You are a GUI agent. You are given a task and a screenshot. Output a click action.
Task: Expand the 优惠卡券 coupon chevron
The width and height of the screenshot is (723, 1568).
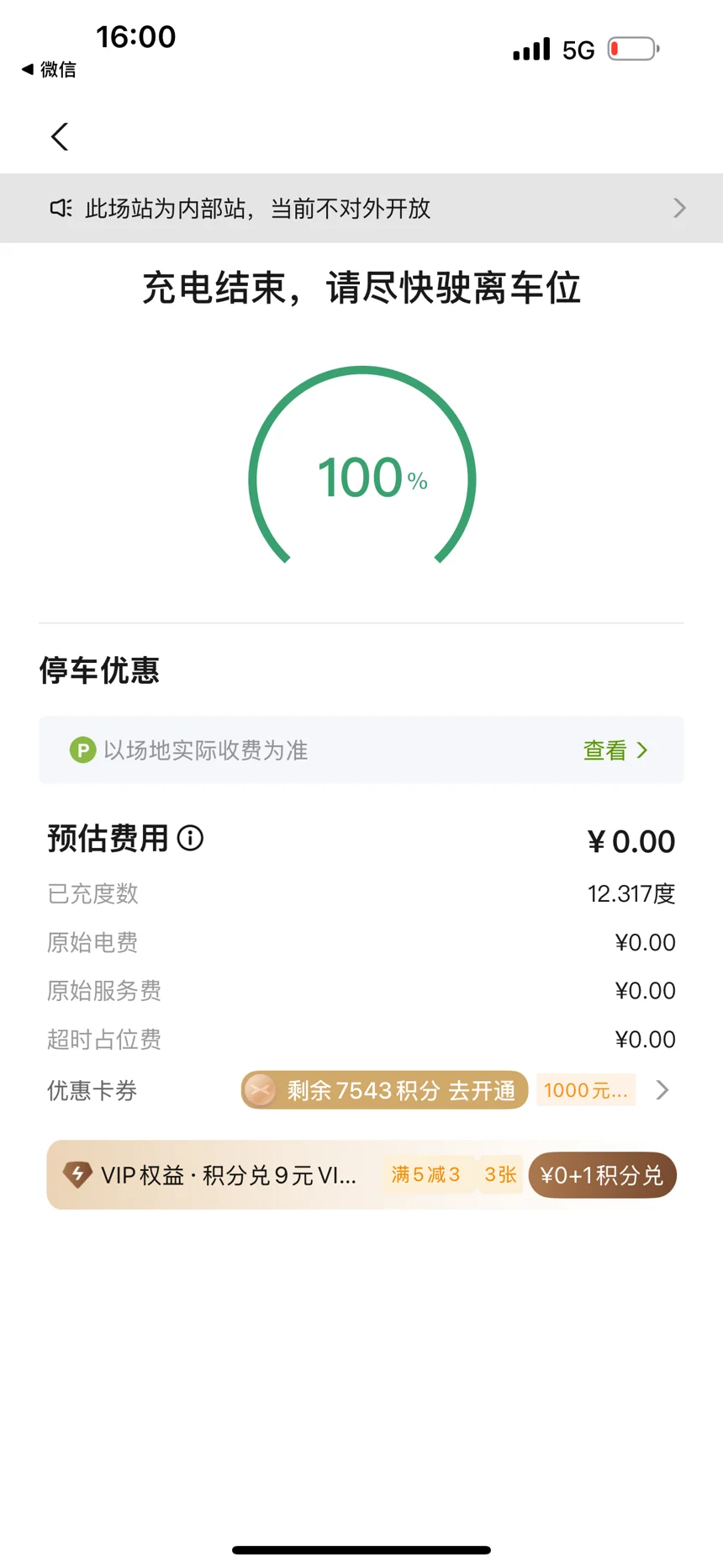[x=662, y=1090]
